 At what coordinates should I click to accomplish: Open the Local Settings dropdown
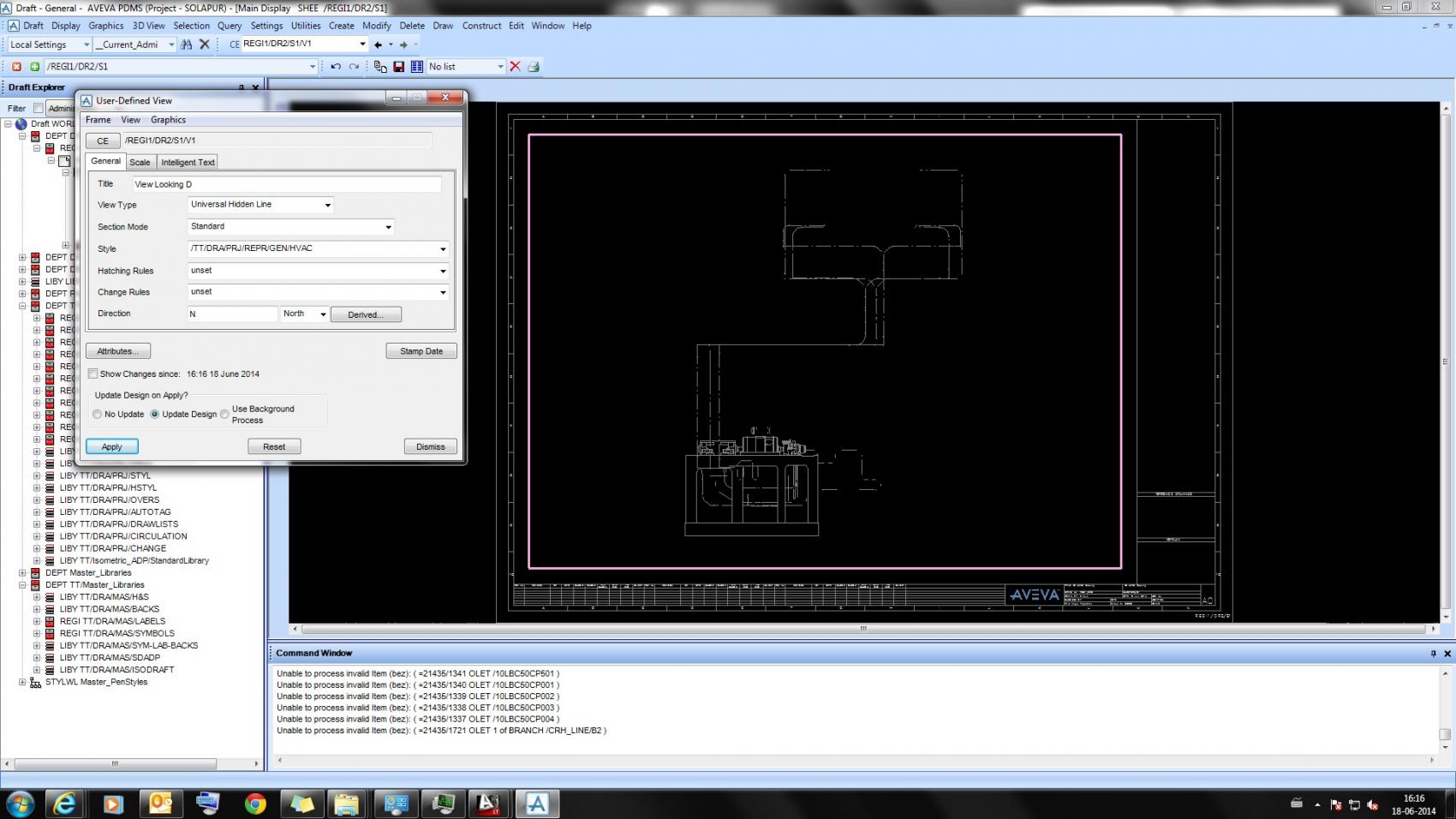coord(86,45)
